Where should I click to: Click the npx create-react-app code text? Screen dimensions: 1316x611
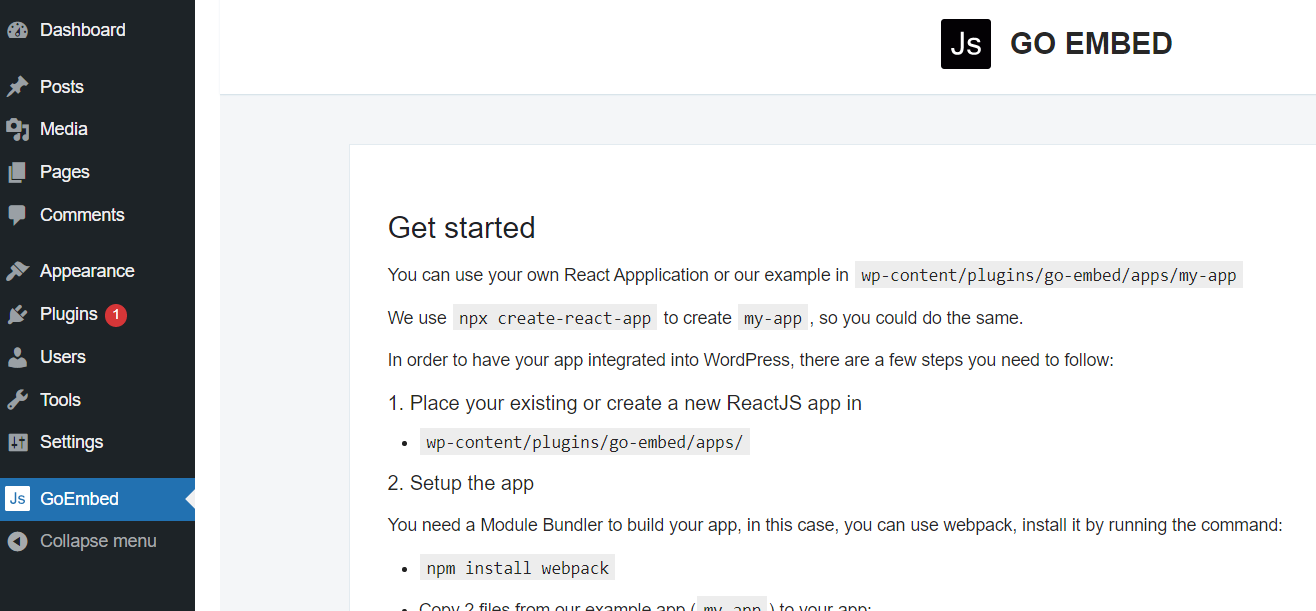point(555,318)
